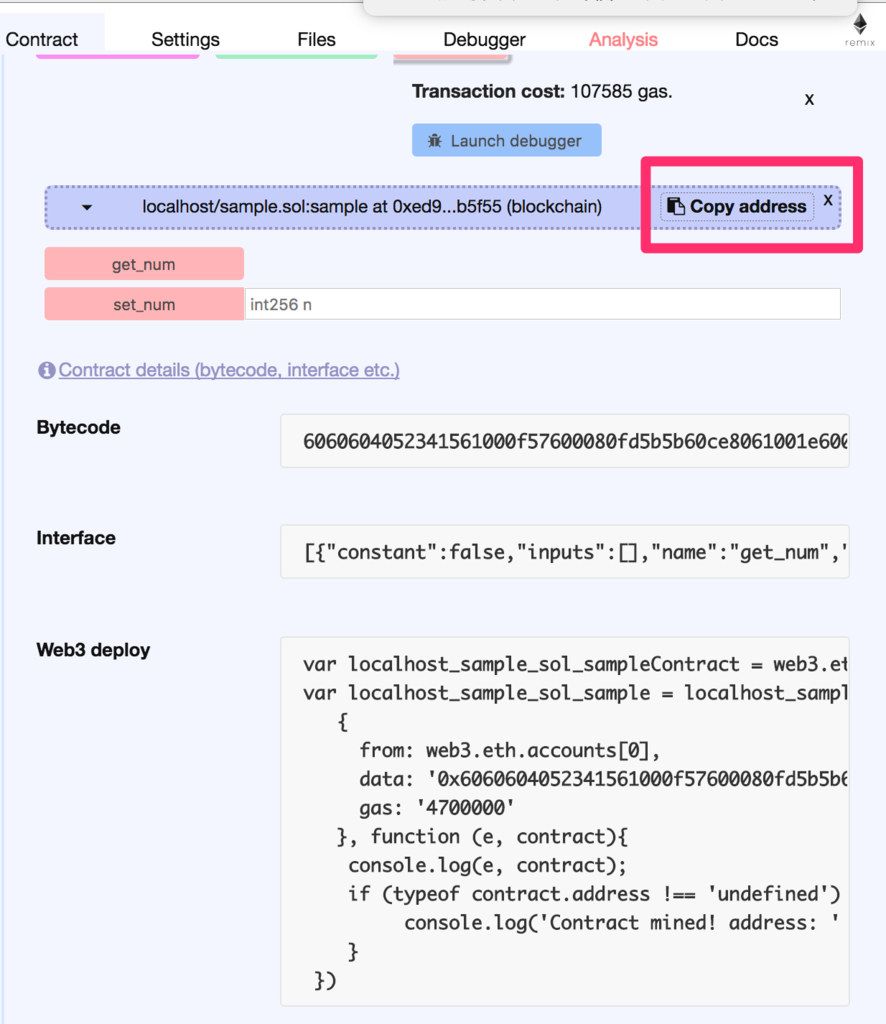Switch to the Debugger tab
886x1024 pixels.
(x=484, y=39)
